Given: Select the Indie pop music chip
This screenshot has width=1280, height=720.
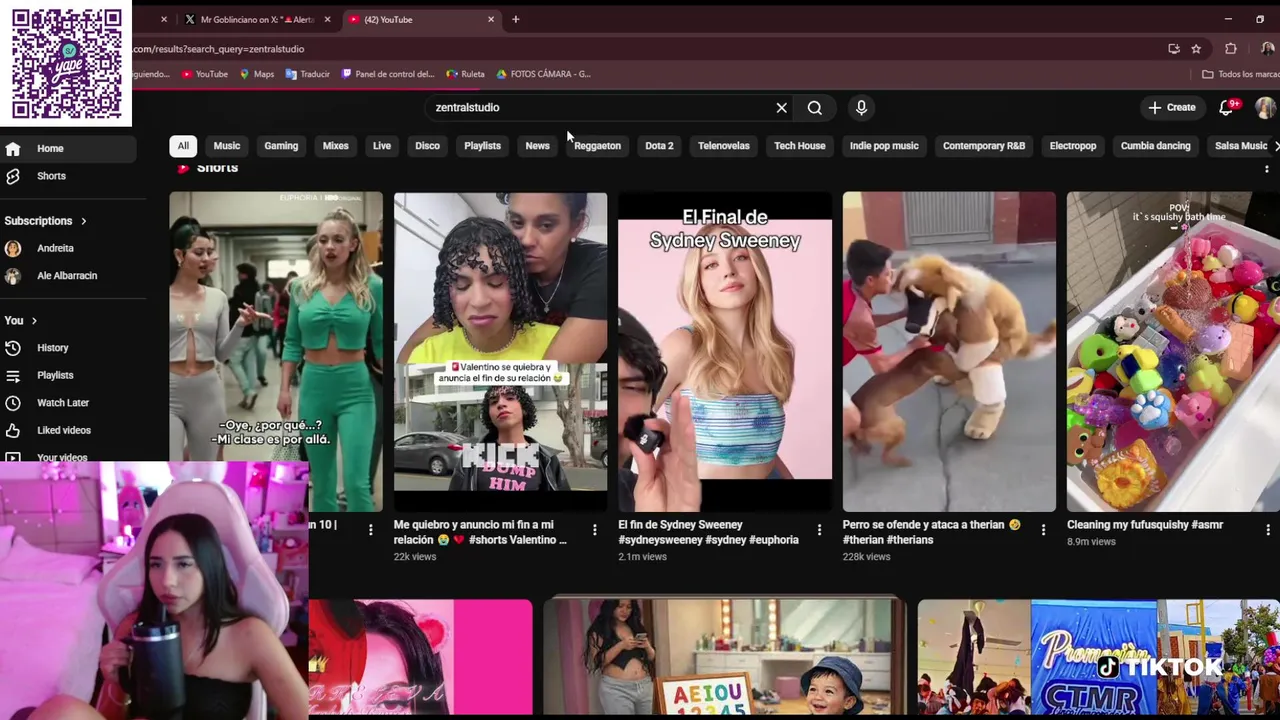Looking at the screenshot, I should tap(884, 146).
